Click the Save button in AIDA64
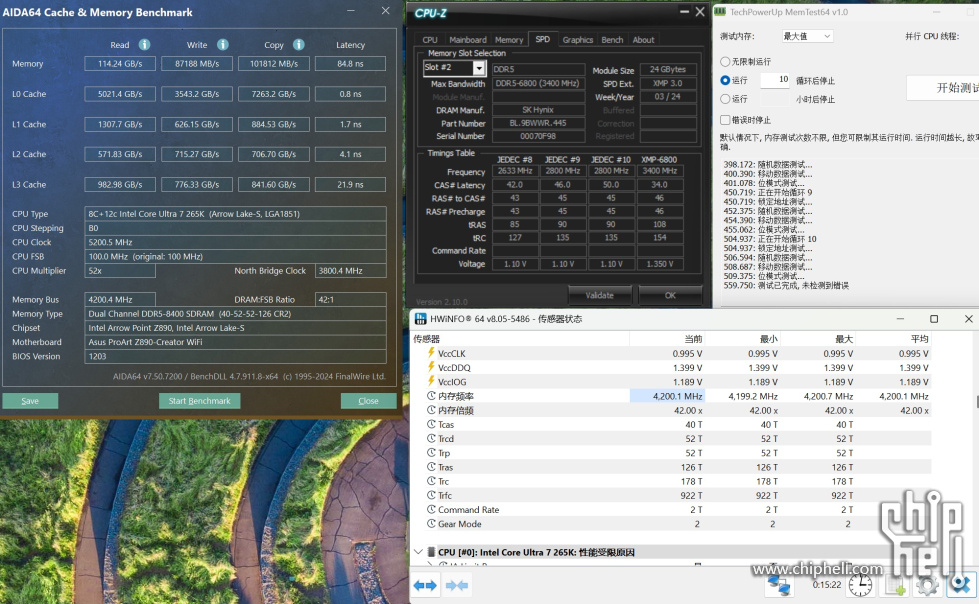The width and height of the screenshot is (979, 604). [30, 401]
